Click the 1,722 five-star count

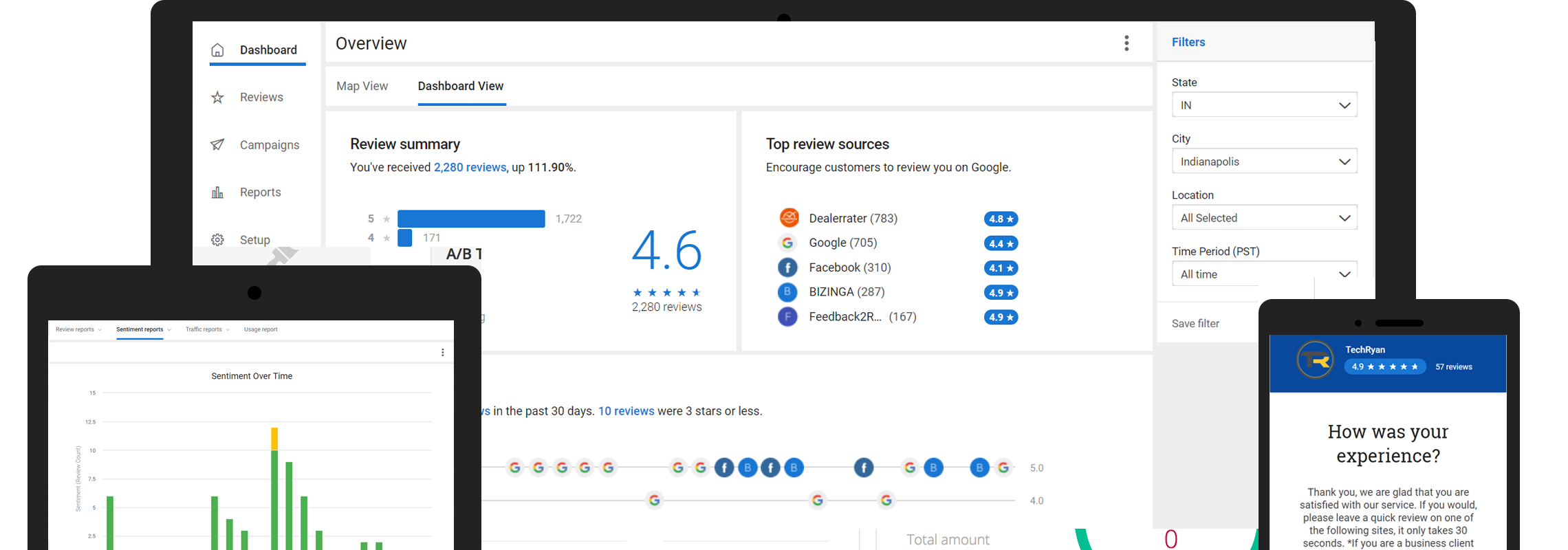[568, 219]
